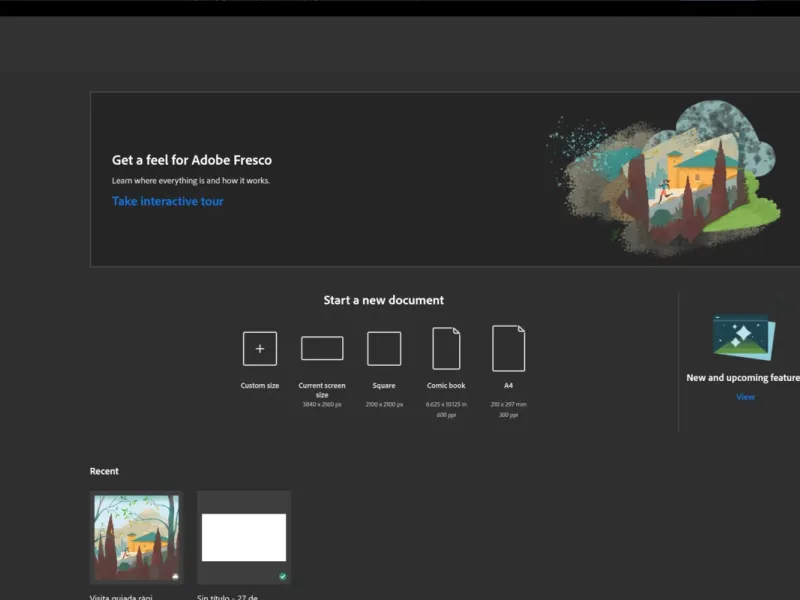This screenshot has width=800, height=600.
Task: Click the 'Comic book' preset label
Action: click(x=446, y=386)
